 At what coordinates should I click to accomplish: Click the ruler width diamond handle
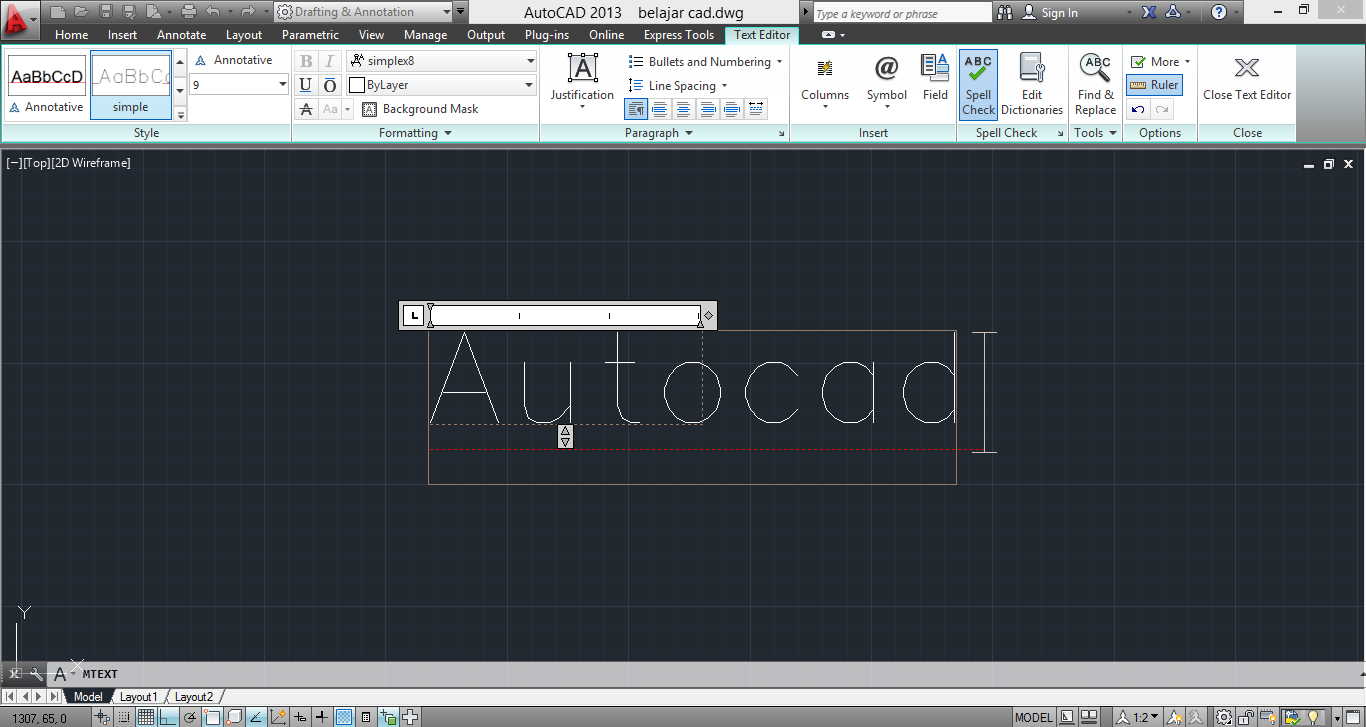(x=708, y=316)
